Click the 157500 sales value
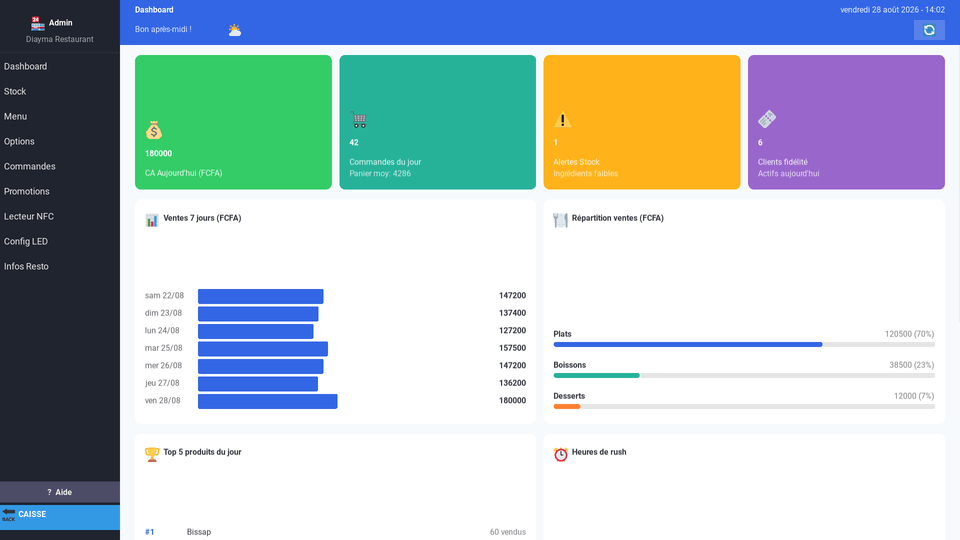This screenshot has height=540, width=960. (x=512, y=348)
